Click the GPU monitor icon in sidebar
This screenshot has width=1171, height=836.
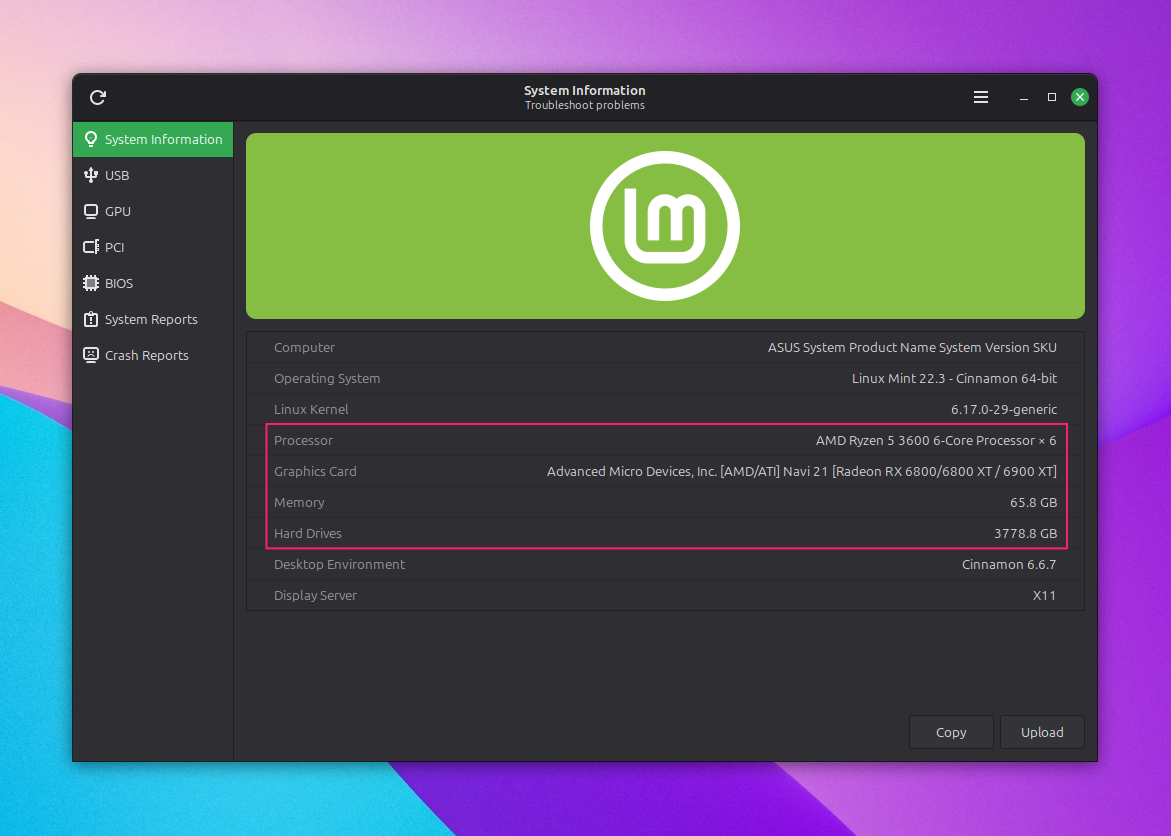click(91, 211)
